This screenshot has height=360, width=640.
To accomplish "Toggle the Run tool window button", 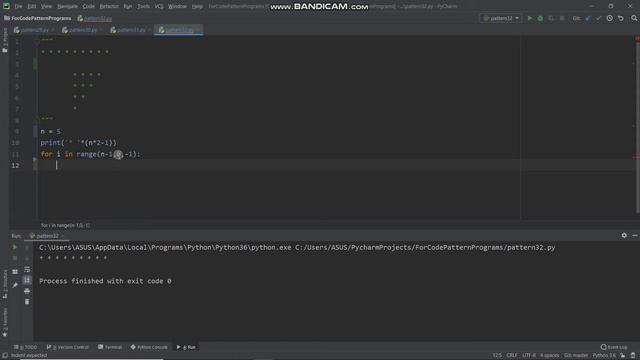I will click(187, 347).
